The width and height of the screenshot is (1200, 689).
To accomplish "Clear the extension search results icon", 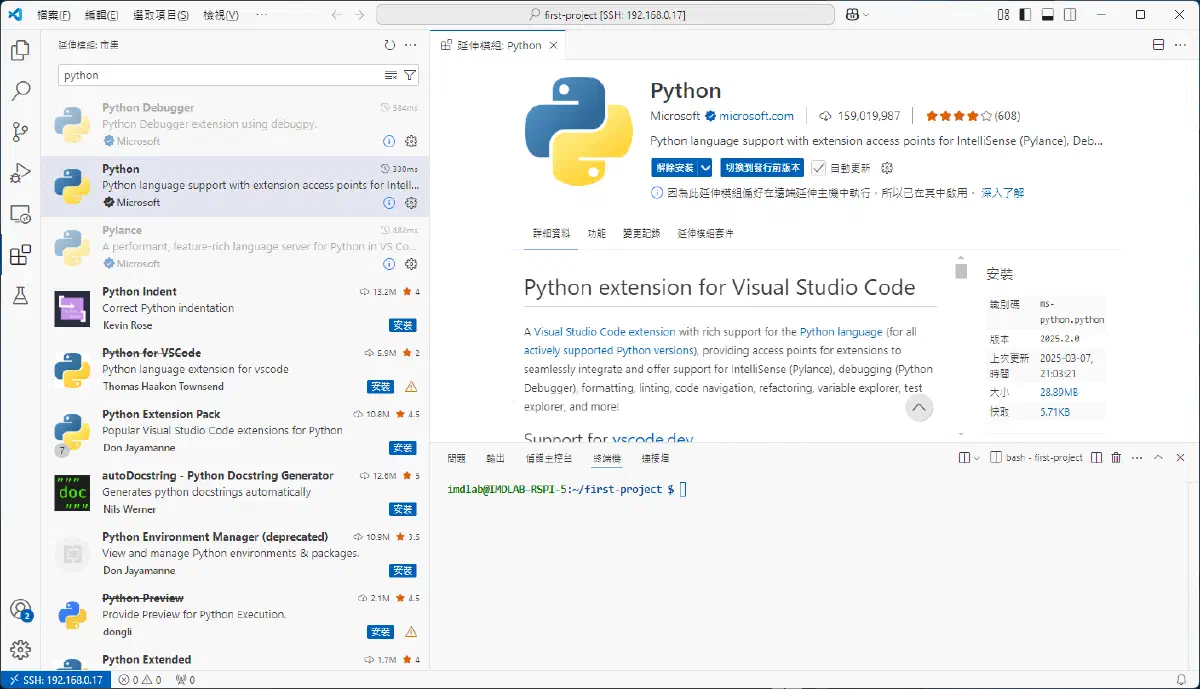I will coord(391,75).
